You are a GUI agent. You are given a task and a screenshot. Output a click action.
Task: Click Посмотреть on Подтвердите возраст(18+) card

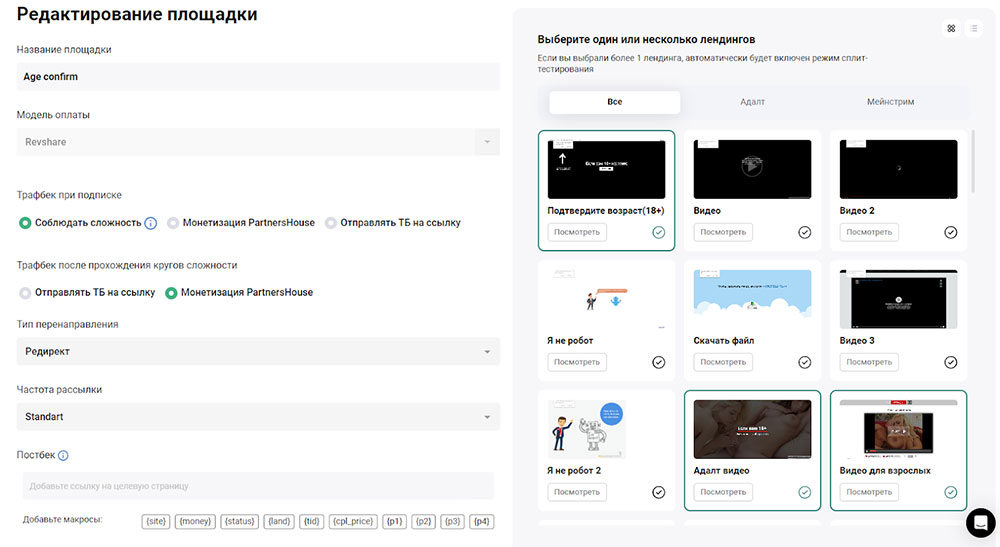click(x=577, y=232)
